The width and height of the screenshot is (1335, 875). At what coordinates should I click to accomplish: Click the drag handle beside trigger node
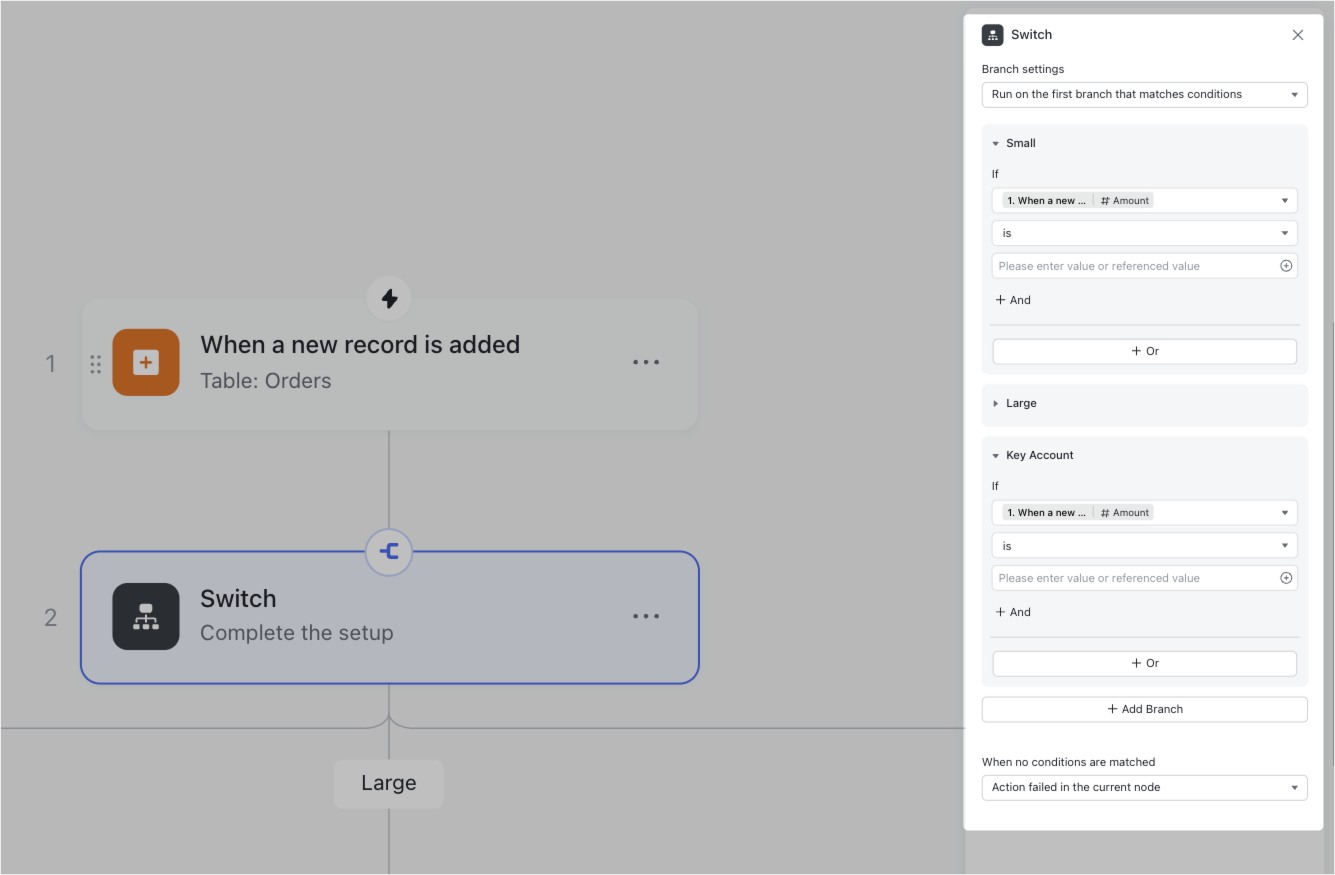(96, 364)
